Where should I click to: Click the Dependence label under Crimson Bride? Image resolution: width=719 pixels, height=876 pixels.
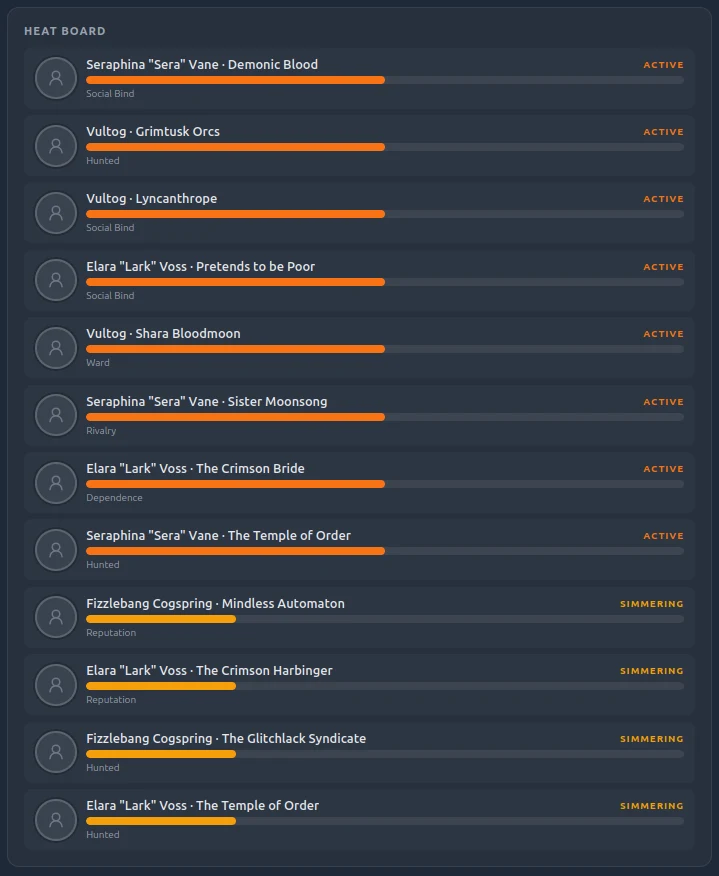coord(114,498)
